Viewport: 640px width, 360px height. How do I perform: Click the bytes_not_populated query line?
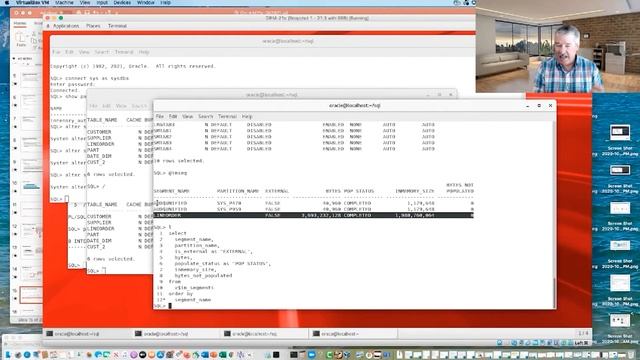(x=203, y=276)
